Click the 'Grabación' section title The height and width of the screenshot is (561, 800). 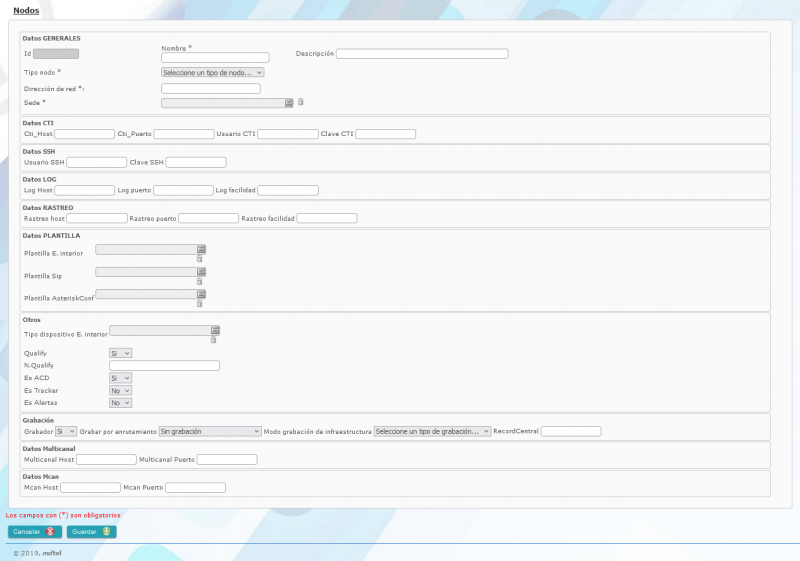pyautogui.click(x=38, y=421)
